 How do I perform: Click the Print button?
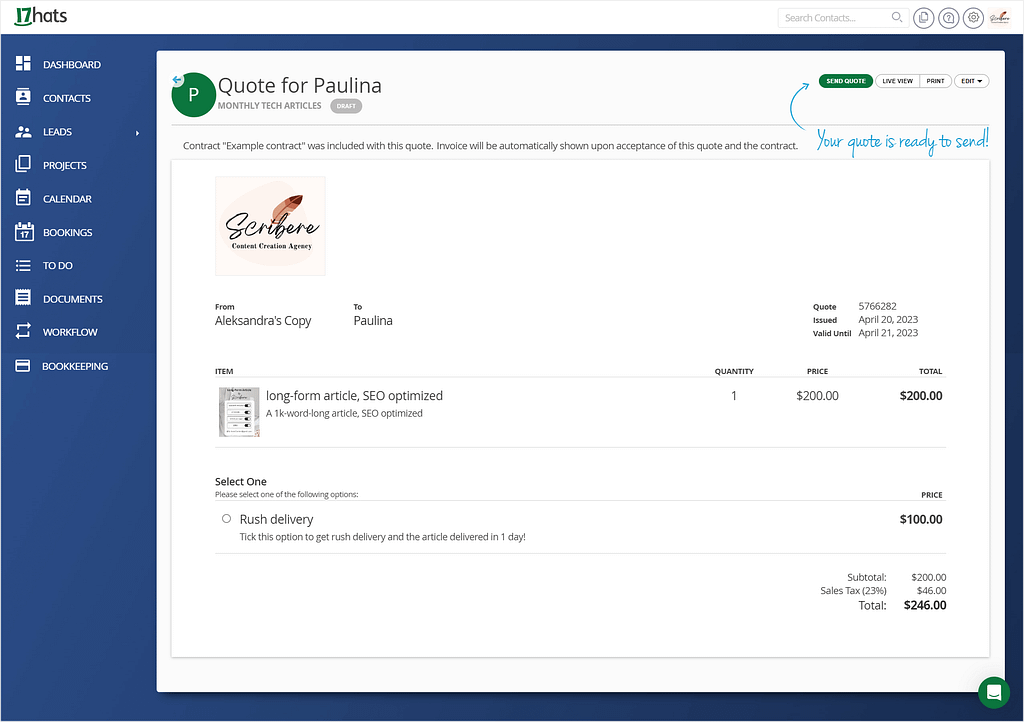point(935,81)
